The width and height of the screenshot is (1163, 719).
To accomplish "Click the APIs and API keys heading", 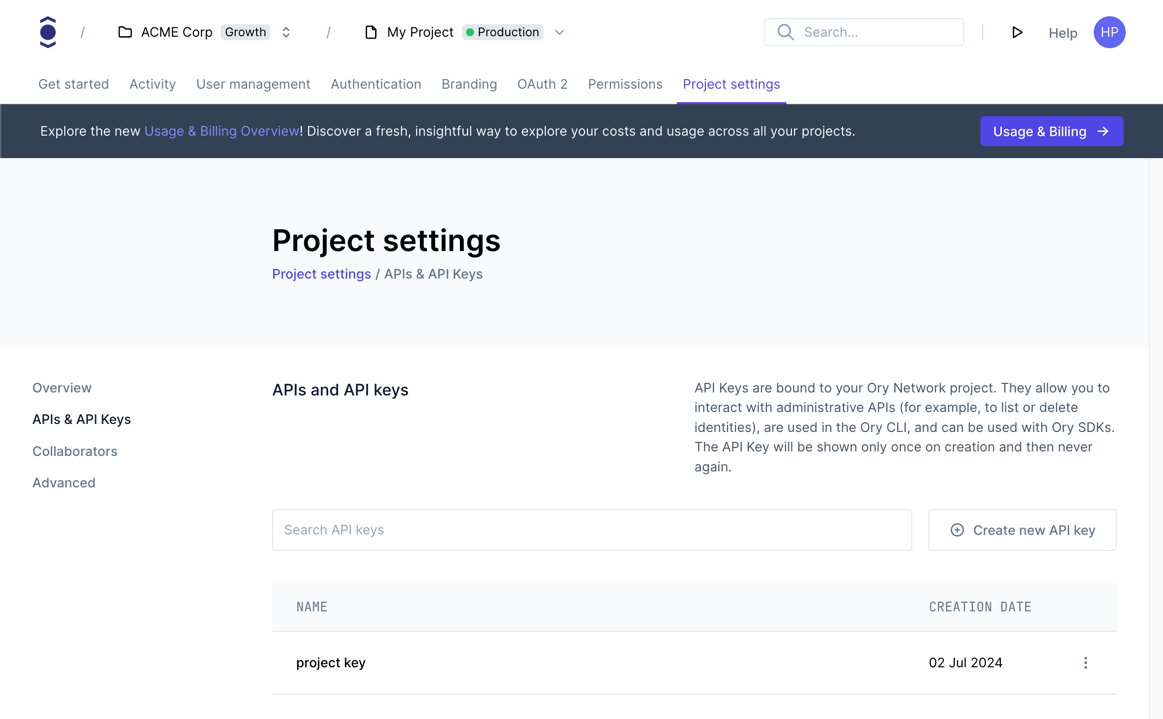I will click(340, 390).
